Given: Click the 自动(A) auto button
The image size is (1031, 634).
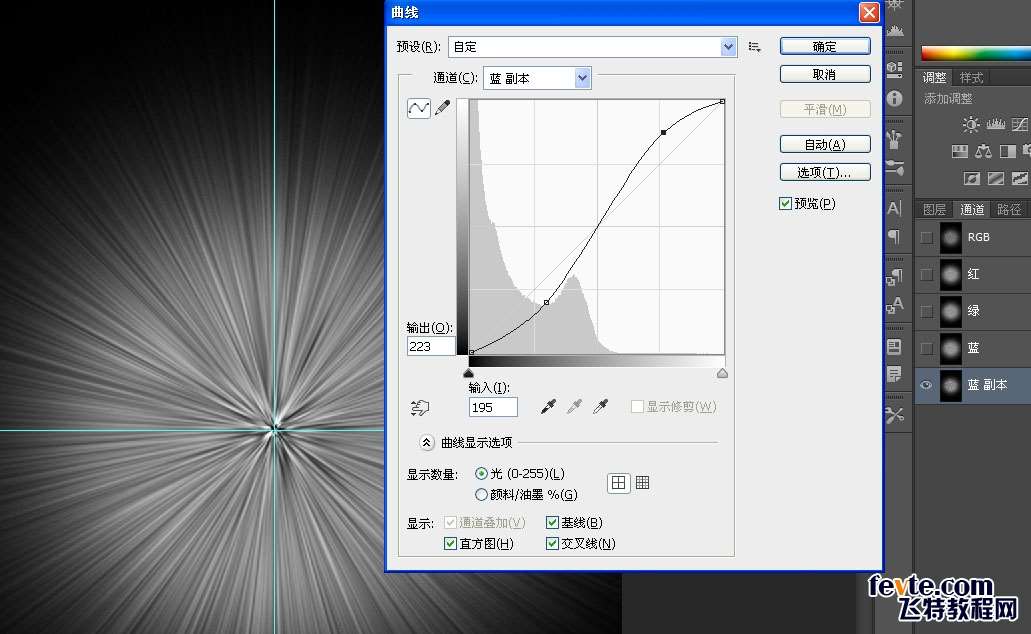Looking at the screenshot, I should (825, 144).
